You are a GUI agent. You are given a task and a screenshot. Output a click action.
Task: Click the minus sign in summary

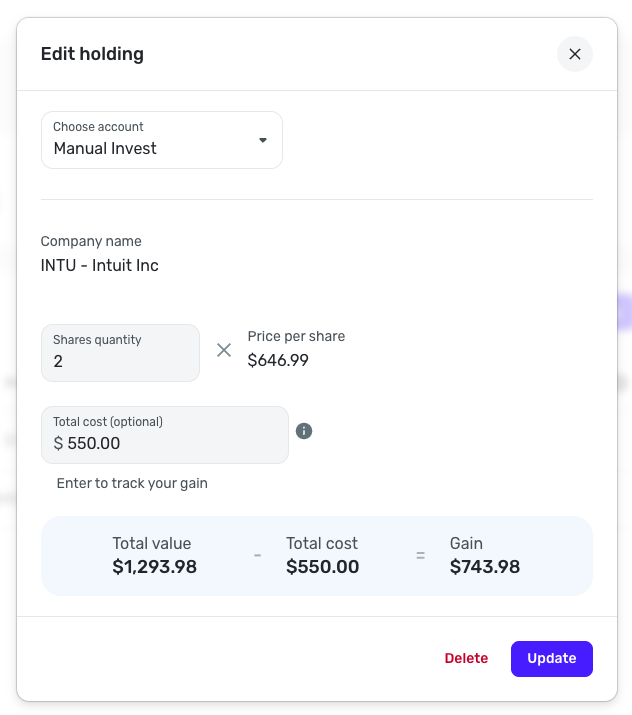(257, 555)
